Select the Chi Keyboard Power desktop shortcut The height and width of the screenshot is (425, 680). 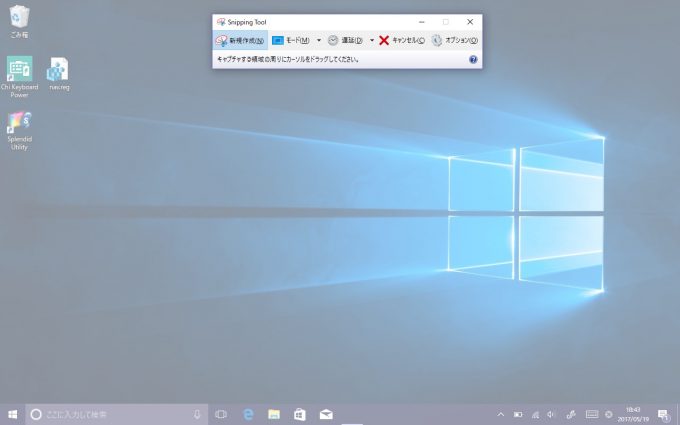pyautogui.click(x=19, y=77)
